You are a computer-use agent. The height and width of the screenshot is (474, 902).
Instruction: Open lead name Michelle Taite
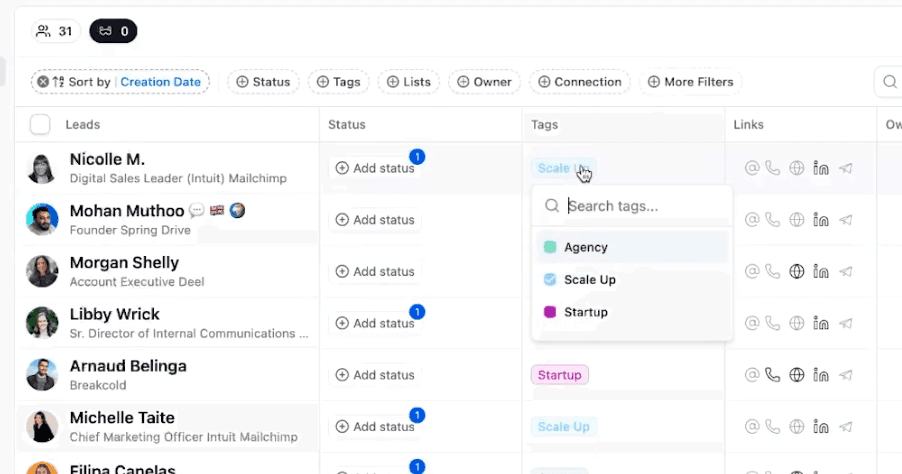[x=122, y=418]
